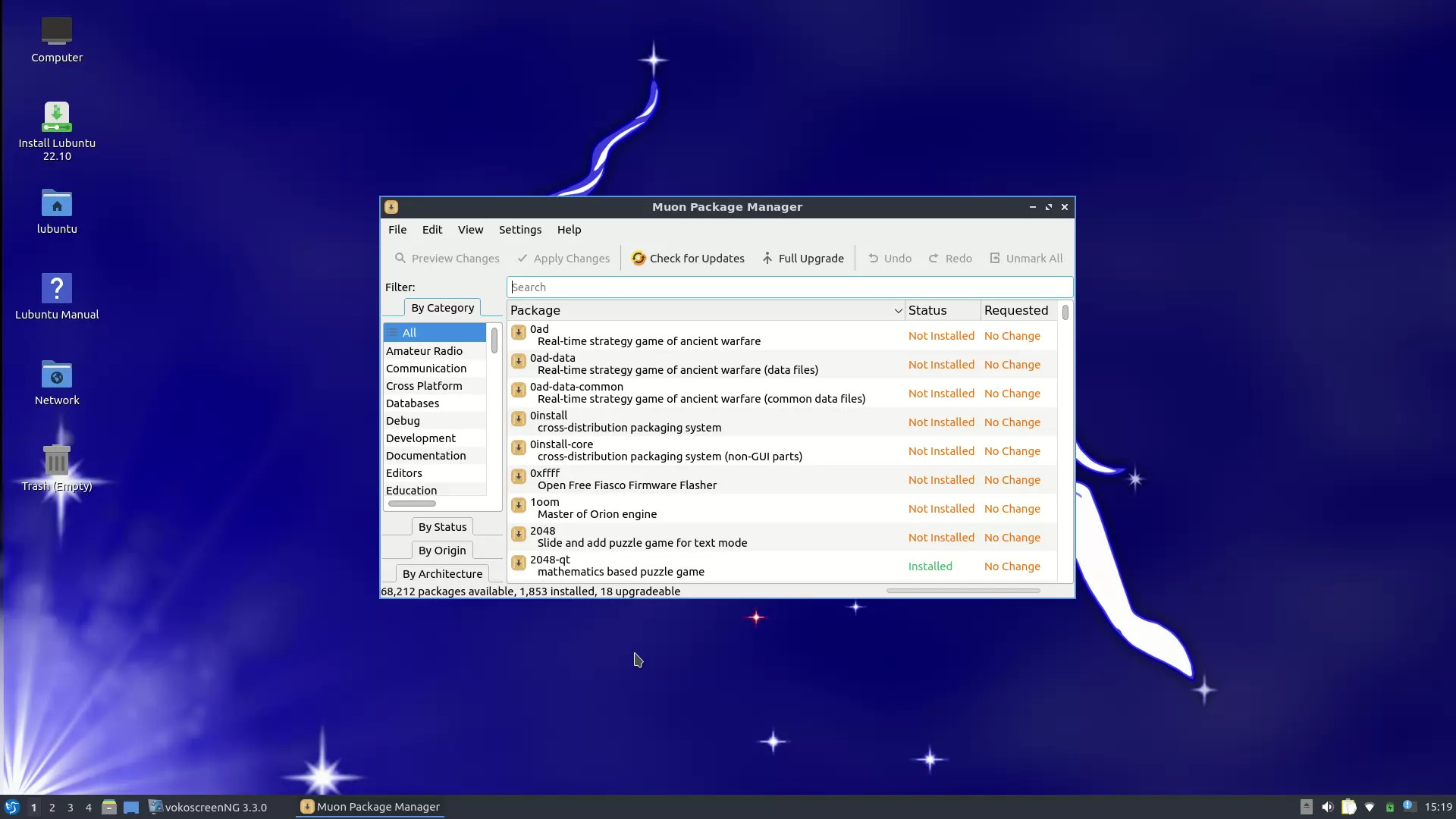Switch to the By Status filter tab

click(443, 527)
